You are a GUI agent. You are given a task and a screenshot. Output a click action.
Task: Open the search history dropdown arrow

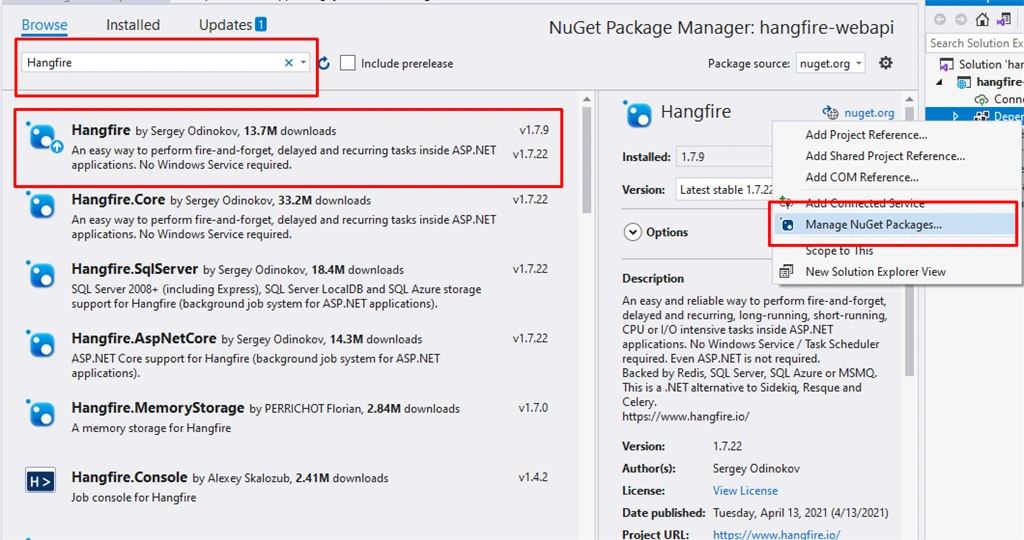303,63
